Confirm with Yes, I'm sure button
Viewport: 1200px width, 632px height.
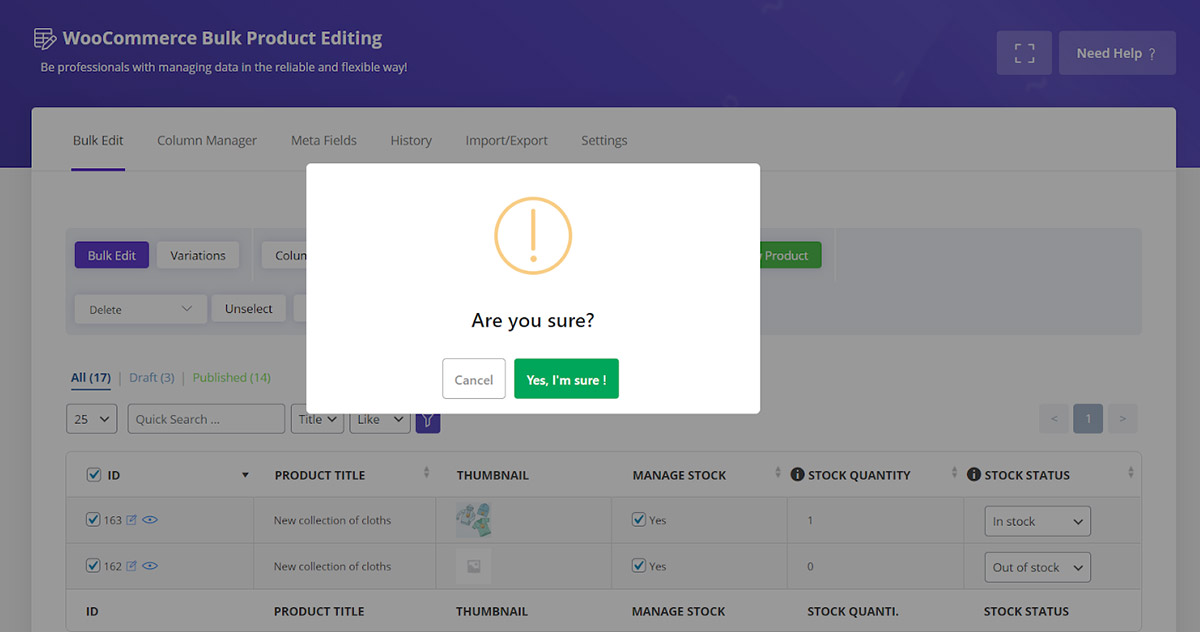(566, 379)
